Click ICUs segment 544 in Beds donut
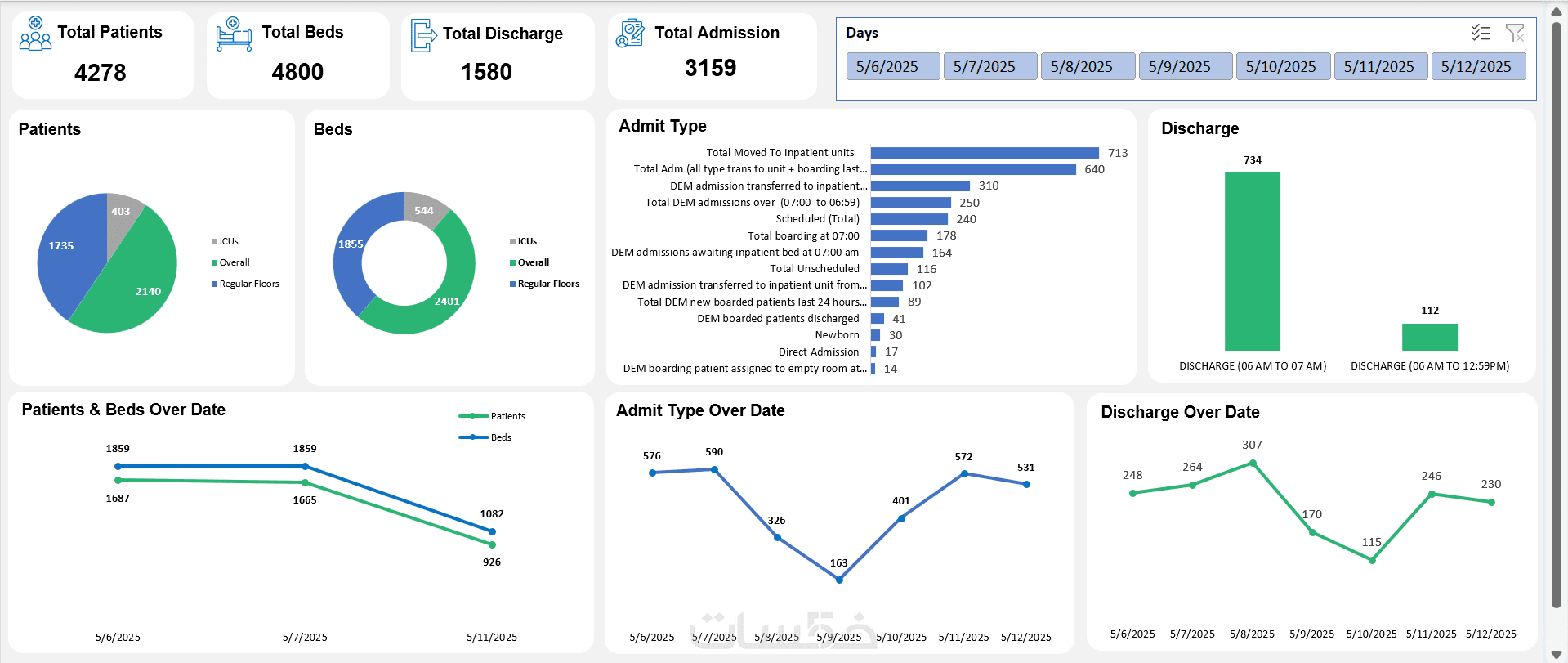 [x=424, y=210]
